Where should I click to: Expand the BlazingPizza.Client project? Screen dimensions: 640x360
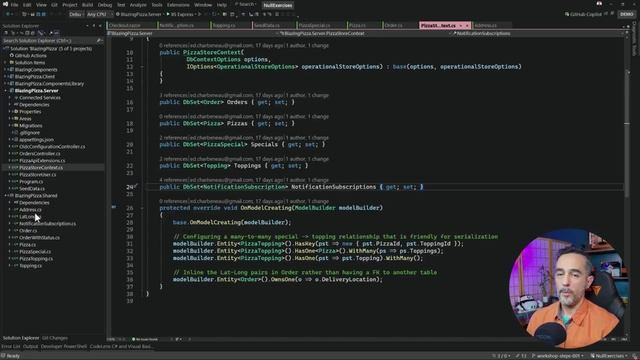click(5, 76)
